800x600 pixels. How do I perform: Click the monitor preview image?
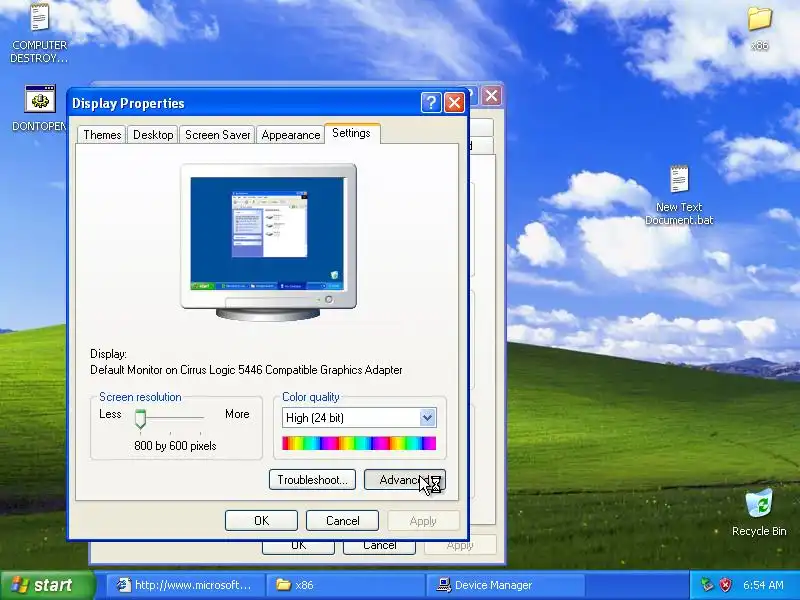(268, 242)
